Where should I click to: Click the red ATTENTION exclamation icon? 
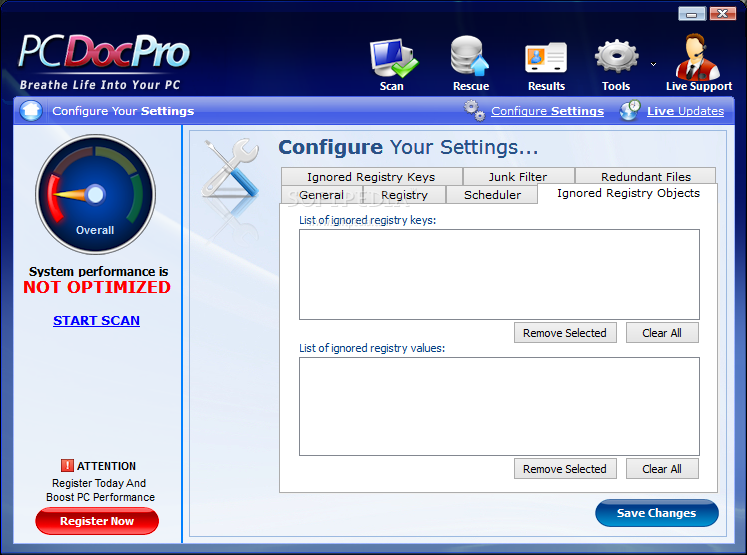coord(67,465)
